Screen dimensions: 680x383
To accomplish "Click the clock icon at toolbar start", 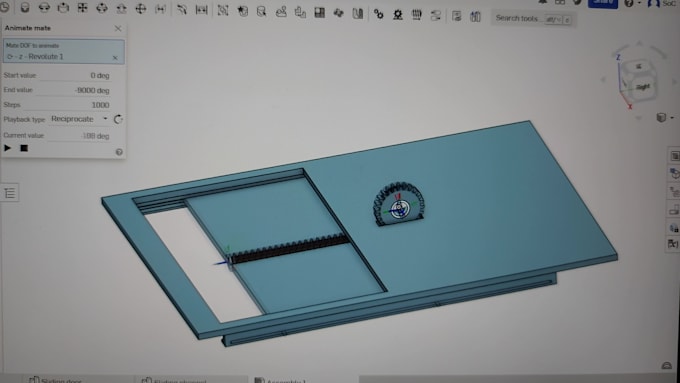I will point(5,7).
